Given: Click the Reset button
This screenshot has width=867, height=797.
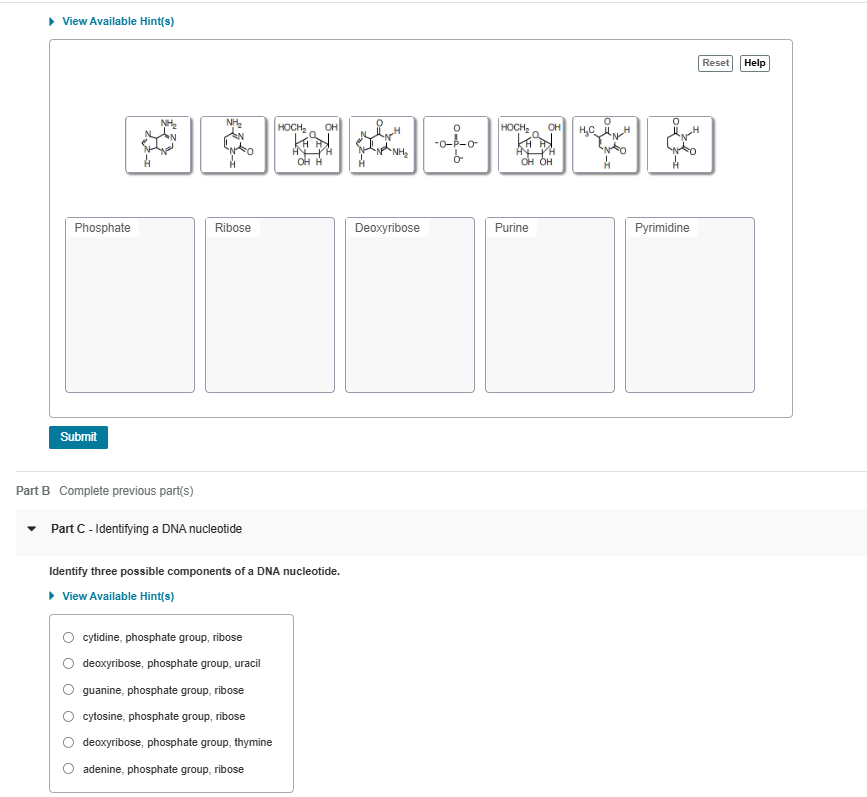Looking at the screenshot, I should [716, 63].
